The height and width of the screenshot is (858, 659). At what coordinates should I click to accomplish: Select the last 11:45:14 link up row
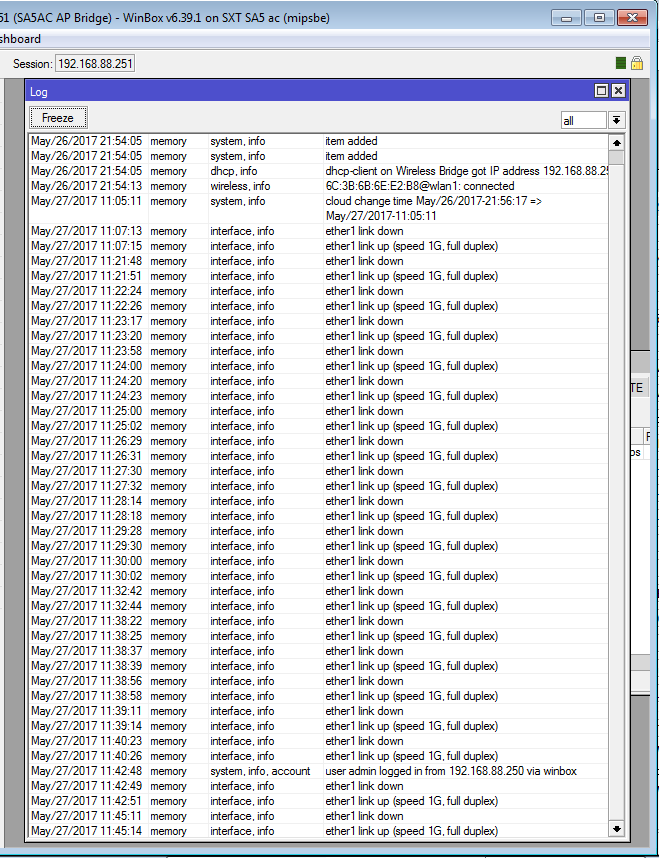319,831
